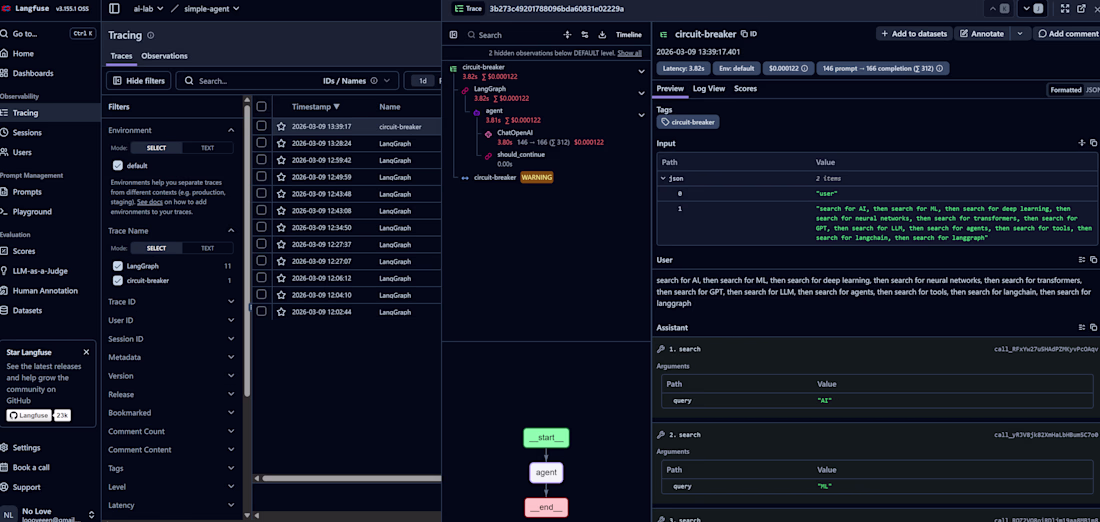This screenshot has height=522, width=1100.
Task: Select the 12:02:44 trace row checkbox
Action: click(x=262, y=312)
